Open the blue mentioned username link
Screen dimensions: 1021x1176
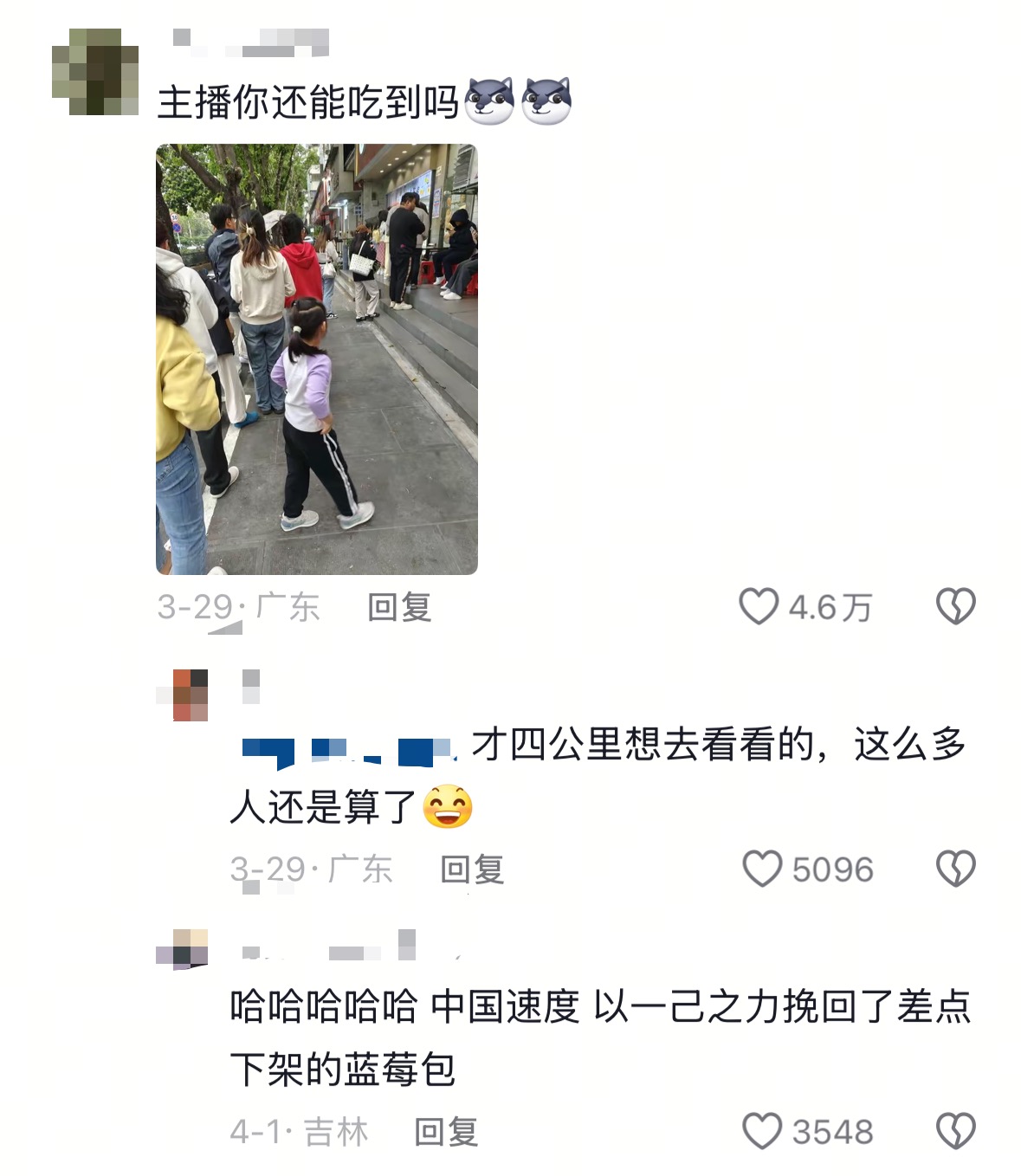coord(348,752)
